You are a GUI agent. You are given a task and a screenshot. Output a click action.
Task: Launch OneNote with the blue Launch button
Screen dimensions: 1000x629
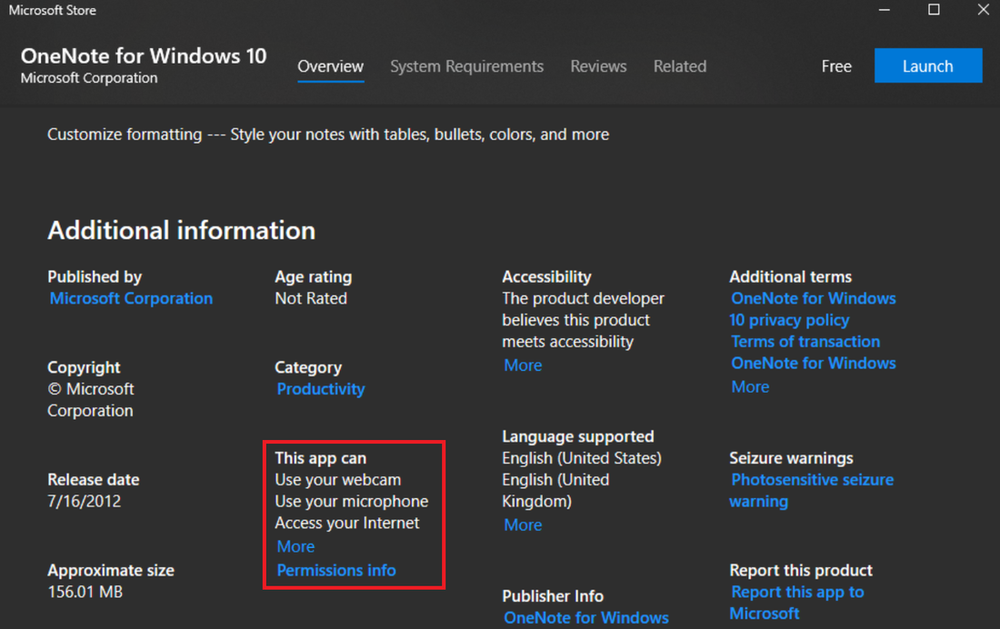[x=928, y=66]
